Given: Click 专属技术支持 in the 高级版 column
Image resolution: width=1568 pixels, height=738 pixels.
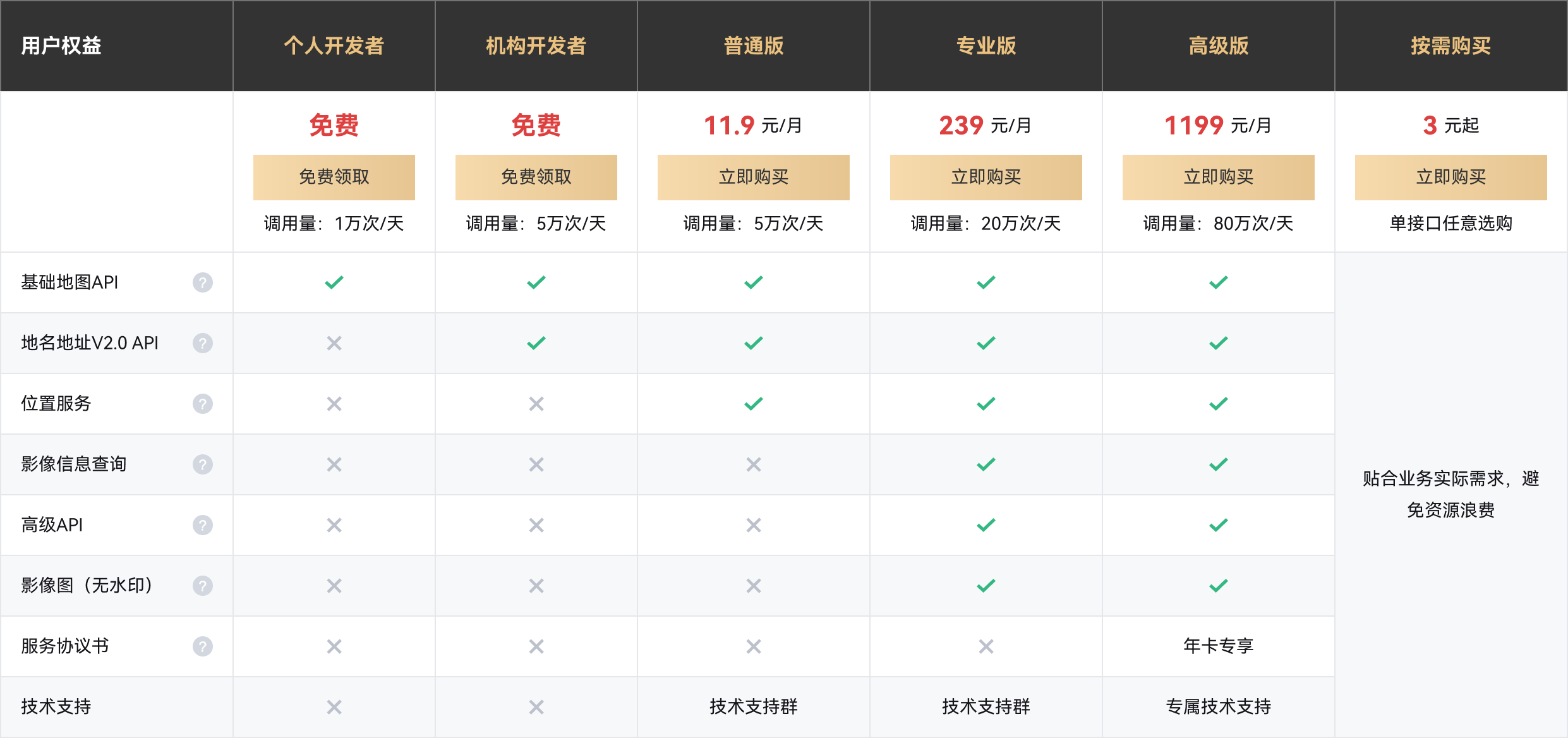Looking at the screenshot, I should click(x=1219, y=706).
